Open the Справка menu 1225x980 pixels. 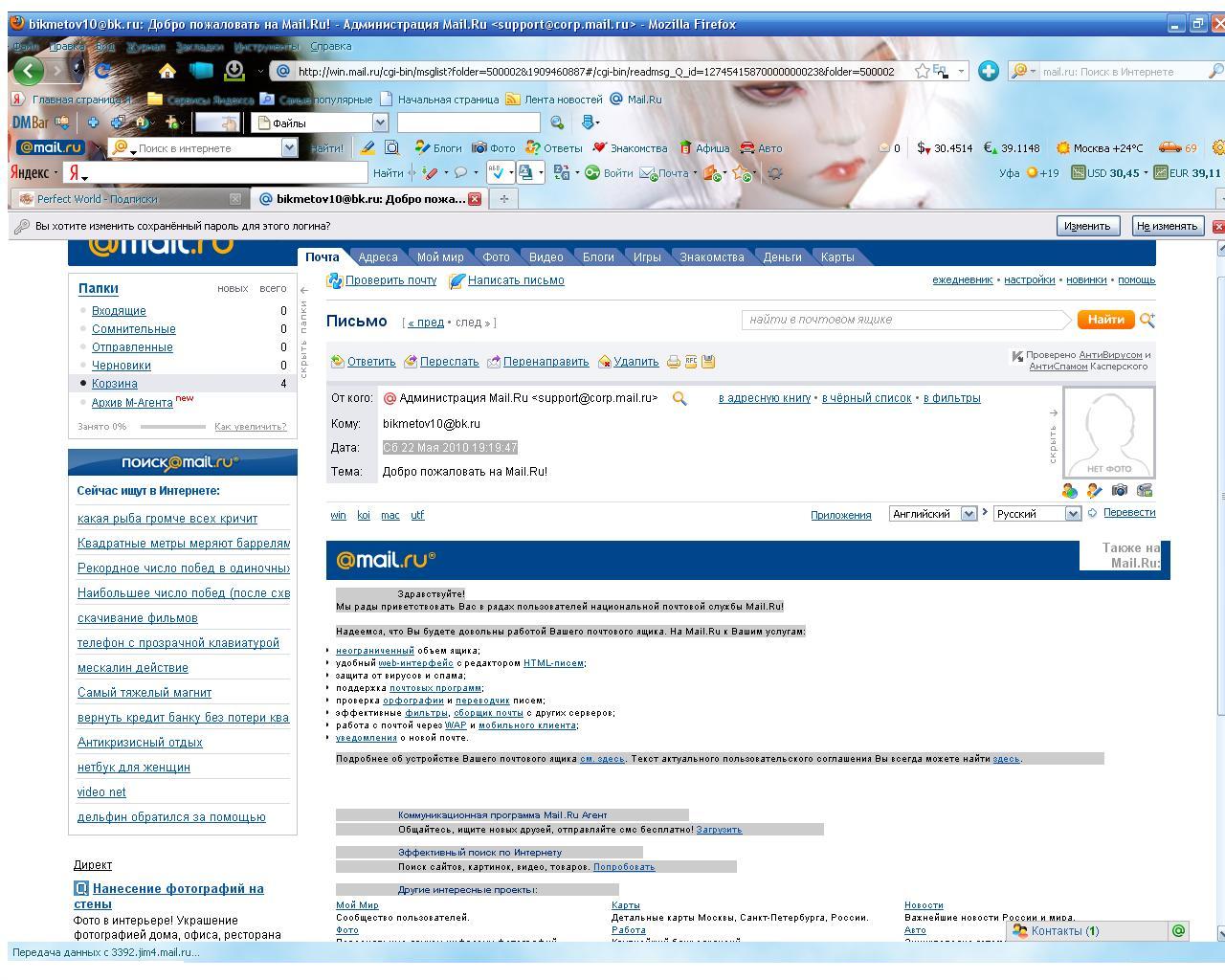point(331,46)
